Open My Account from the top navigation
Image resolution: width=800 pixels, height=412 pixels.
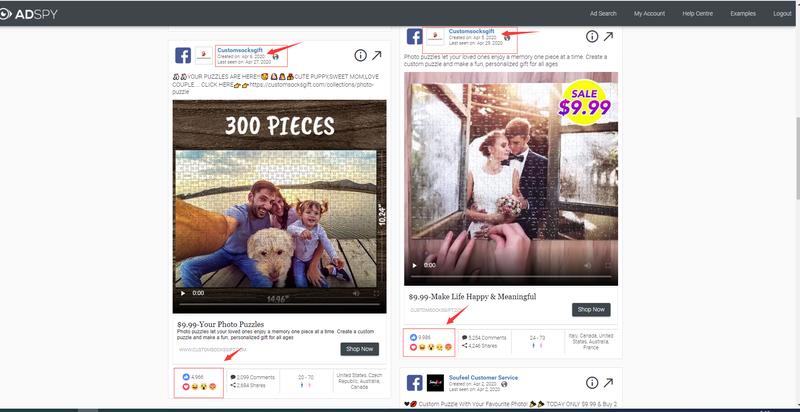pyautogui.click(x=648, y=13)
